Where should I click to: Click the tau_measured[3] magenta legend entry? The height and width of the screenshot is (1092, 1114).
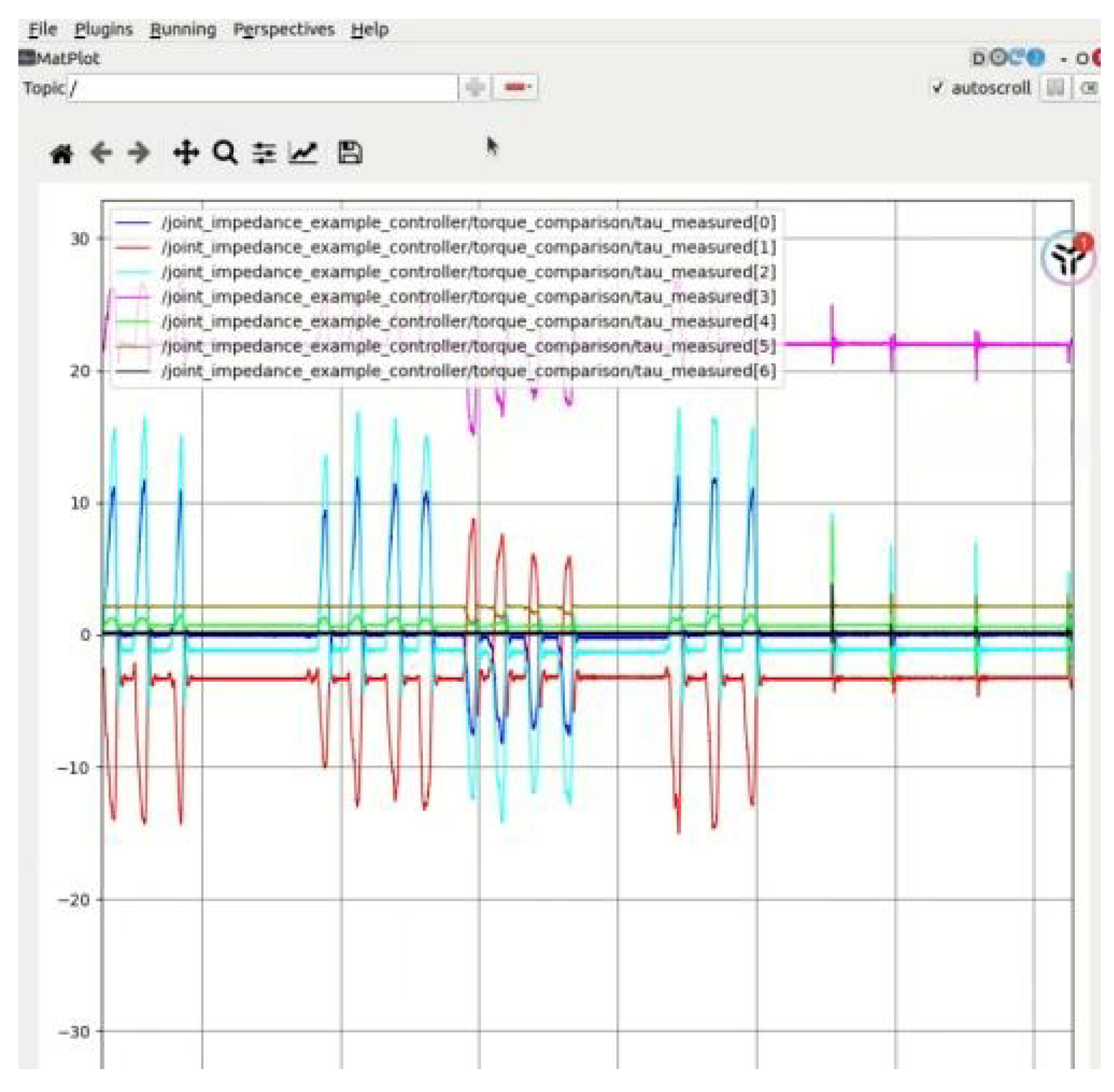468,297
